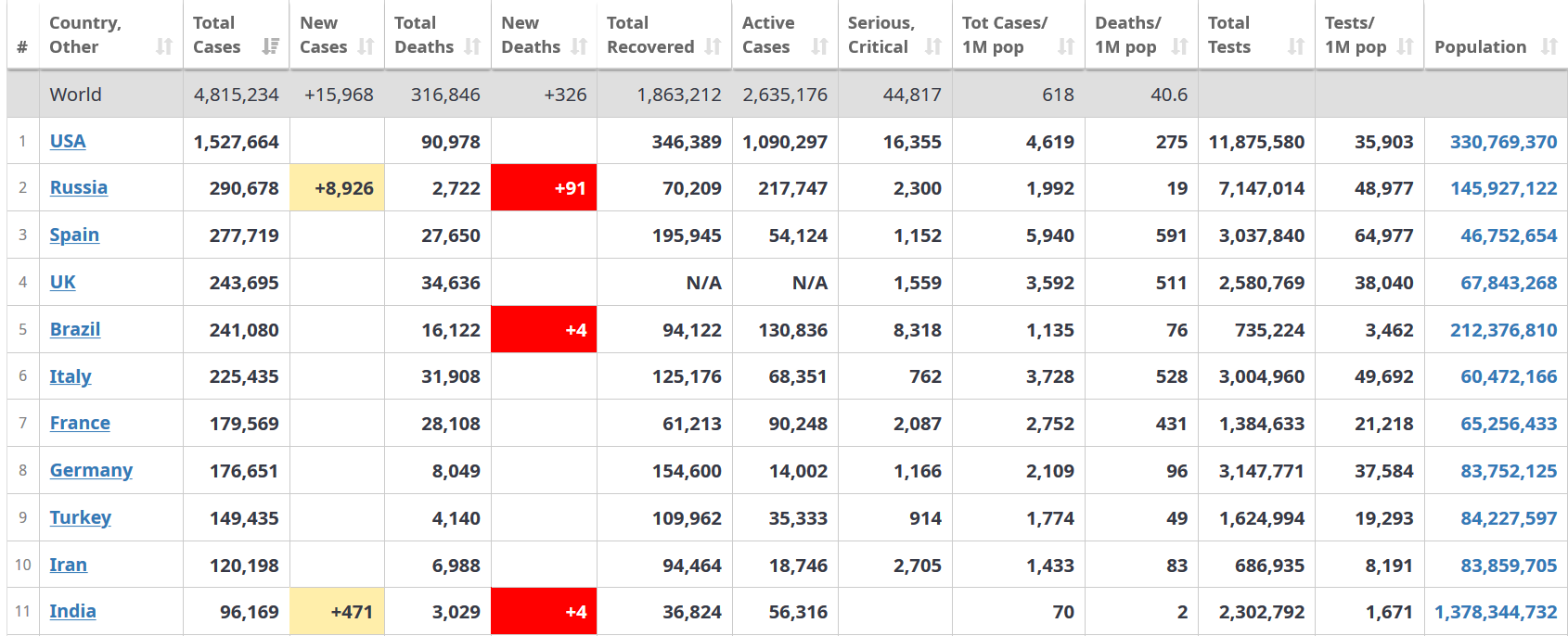Follow the Brazil link
Viewport: 1568px width, 636px height.
click(75, 329)
